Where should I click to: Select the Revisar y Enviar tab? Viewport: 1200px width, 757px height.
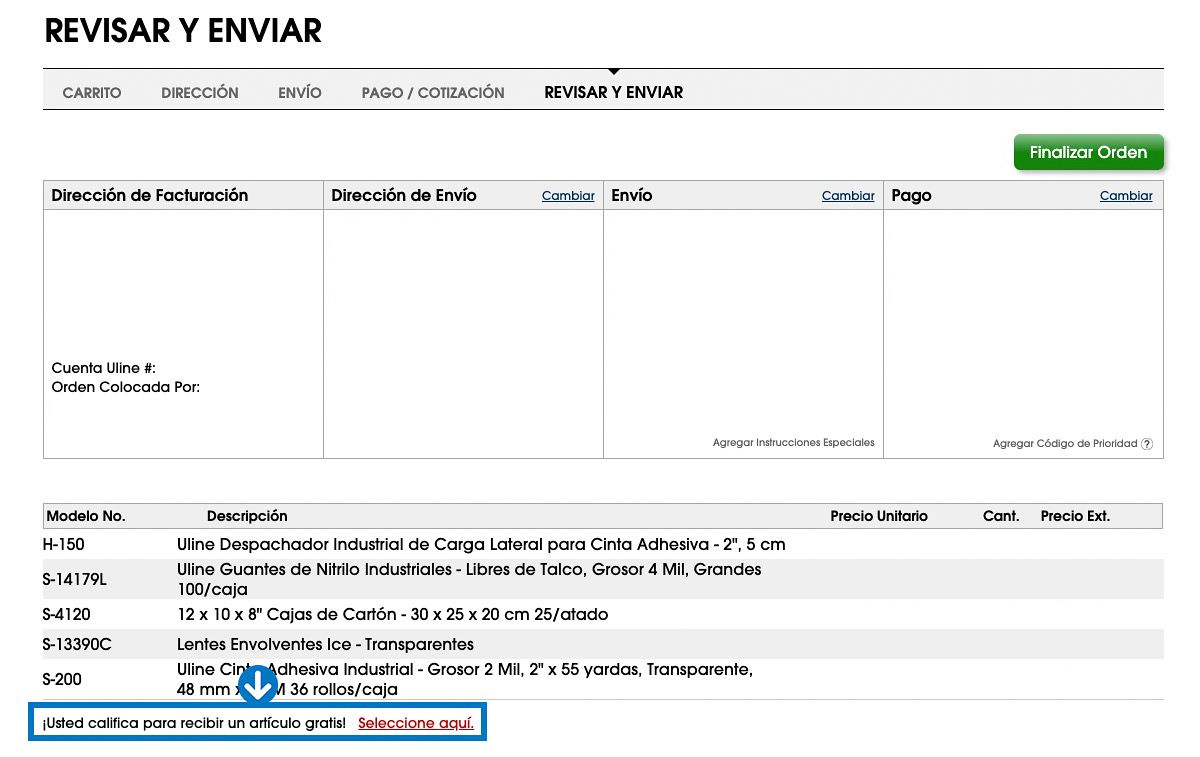point(614,93)
